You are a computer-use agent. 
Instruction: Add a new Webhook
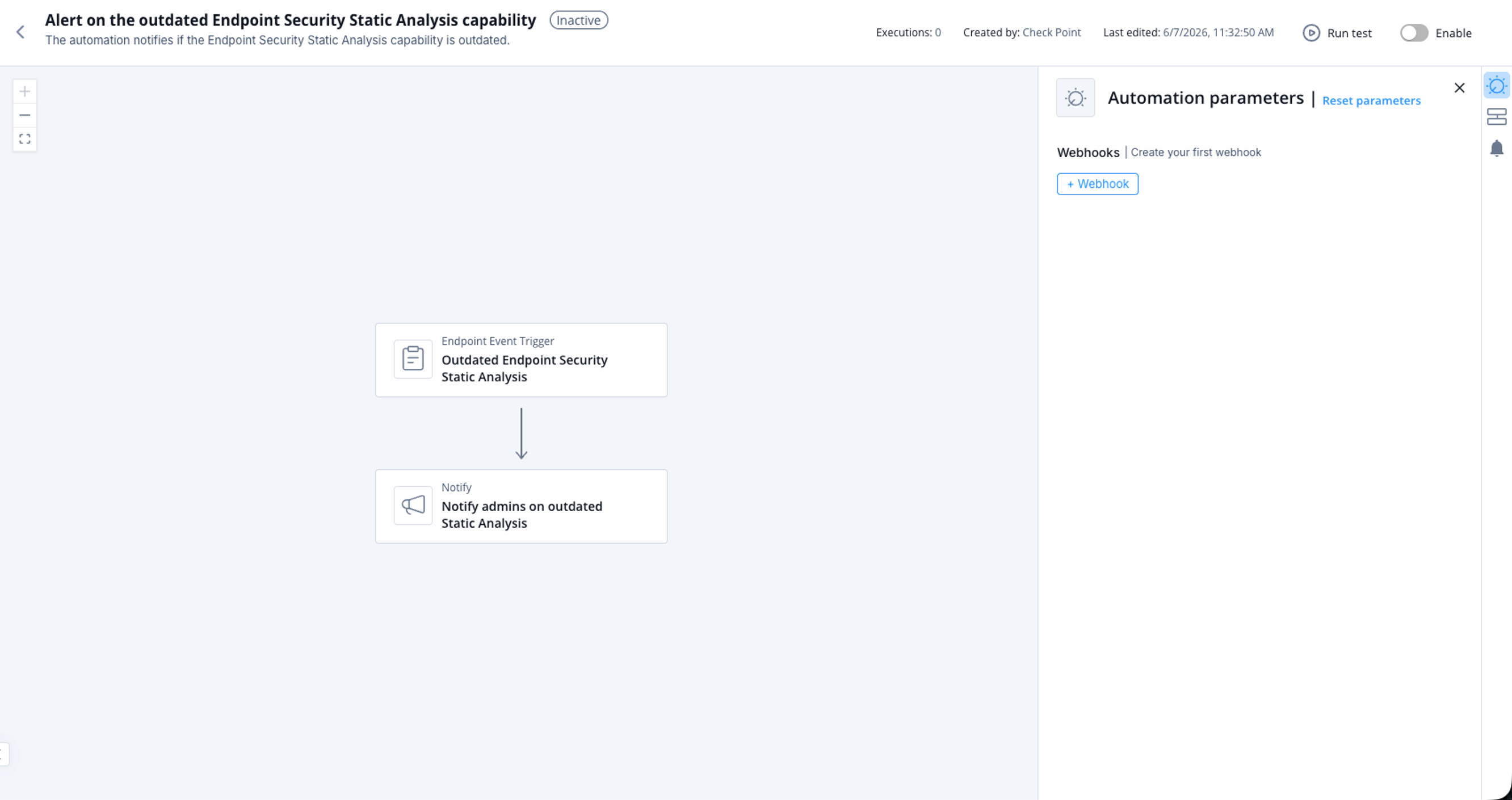pyautogui.click(x=1097, y=184)
